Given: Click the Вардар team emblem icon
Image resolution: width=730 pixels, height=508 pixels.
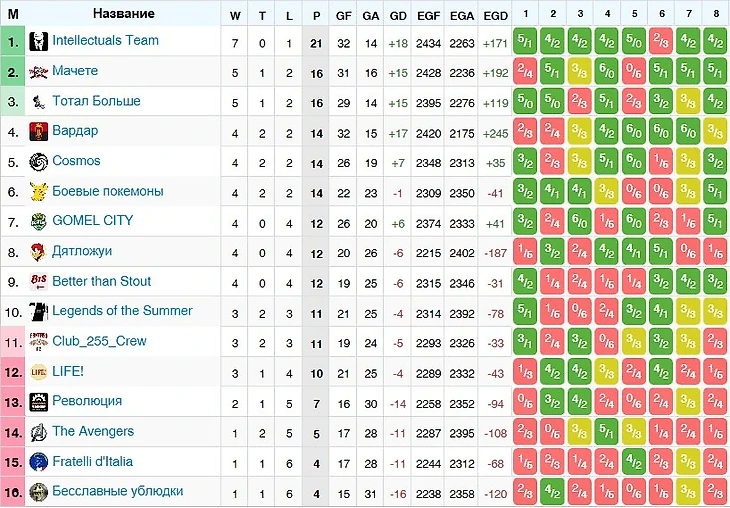Looking at the screenshot, I should (x=38, y=131).
